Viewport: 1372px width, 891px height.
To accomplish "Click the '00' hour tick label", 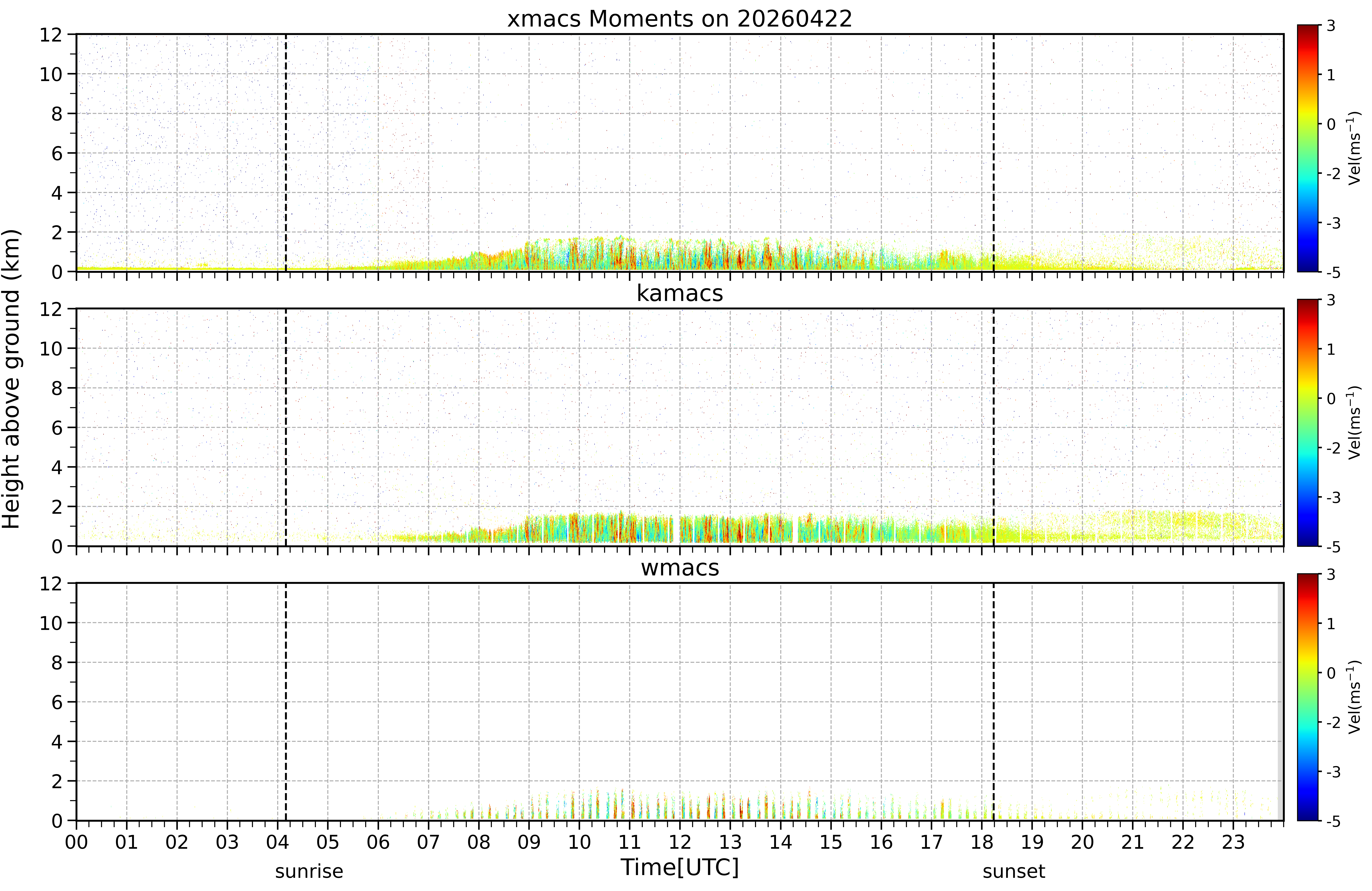I will coord(76,843).
